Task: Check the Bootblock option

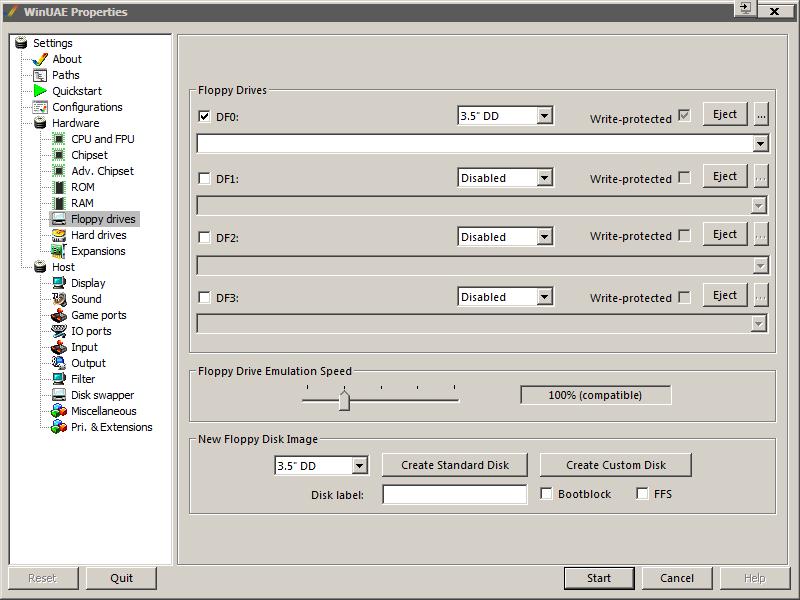Action: click(x=546, y=493)
